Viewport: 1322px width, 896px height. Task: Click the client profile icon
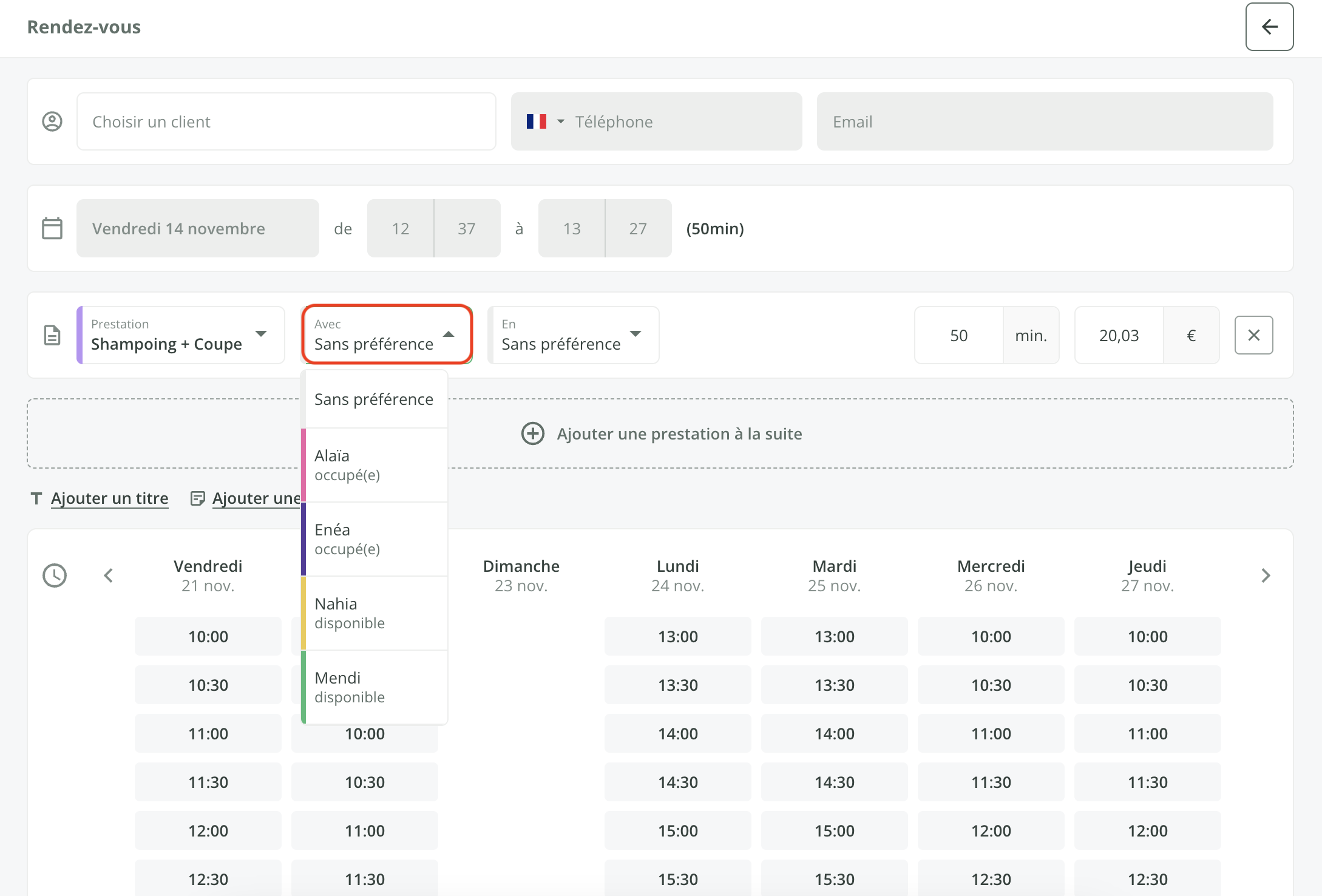pos(52,121)
